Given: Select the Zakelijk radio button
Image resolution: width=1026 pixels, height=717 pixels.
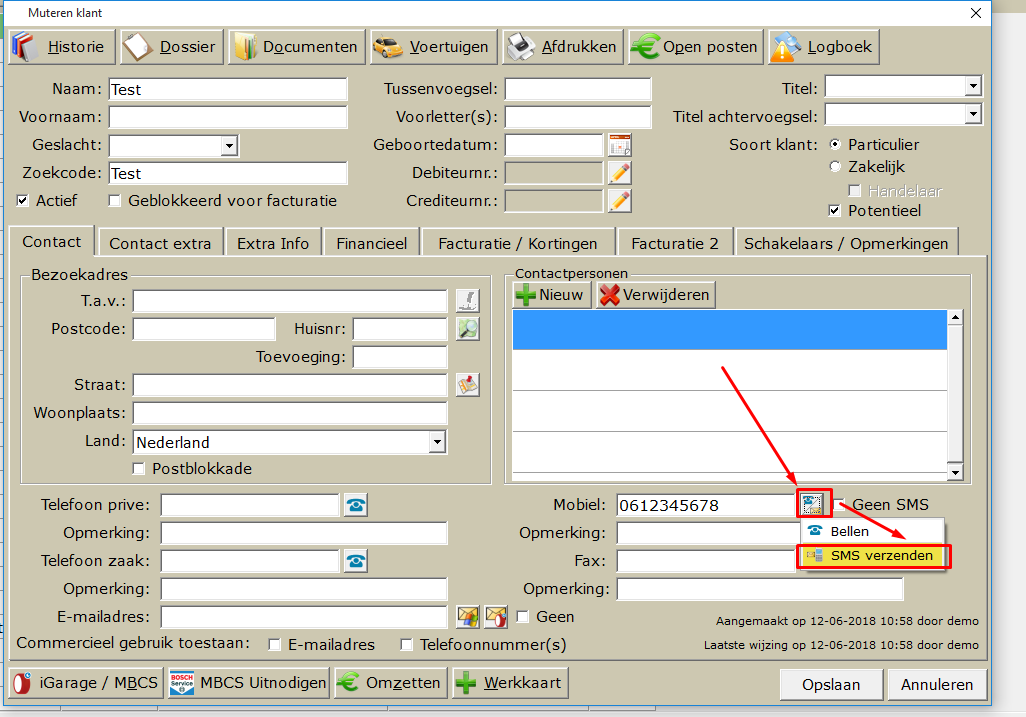Looking at the screenshot, I should (x=836, y=167).
